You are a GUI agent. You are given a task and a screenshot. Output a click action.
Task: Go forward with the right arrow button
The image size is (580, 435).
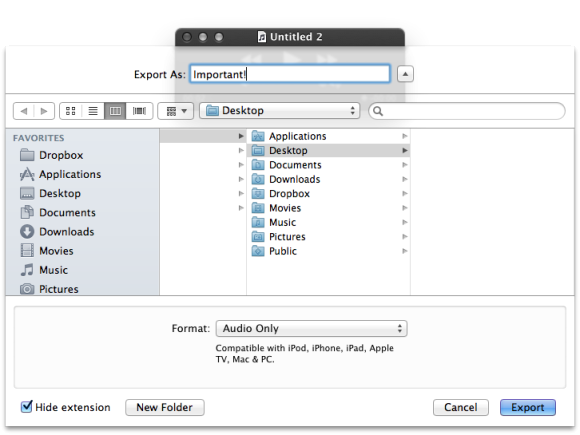(x=44, y=111)
